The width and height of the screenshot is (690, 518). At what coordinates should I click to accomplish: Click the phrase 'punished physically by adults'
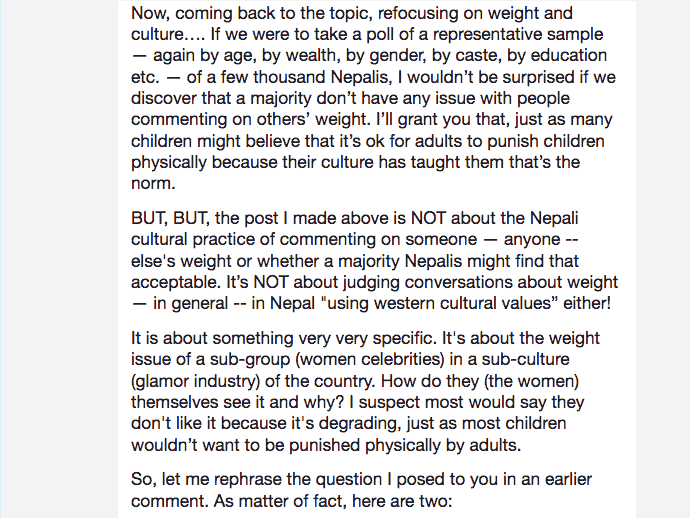[x=404, y=445]
